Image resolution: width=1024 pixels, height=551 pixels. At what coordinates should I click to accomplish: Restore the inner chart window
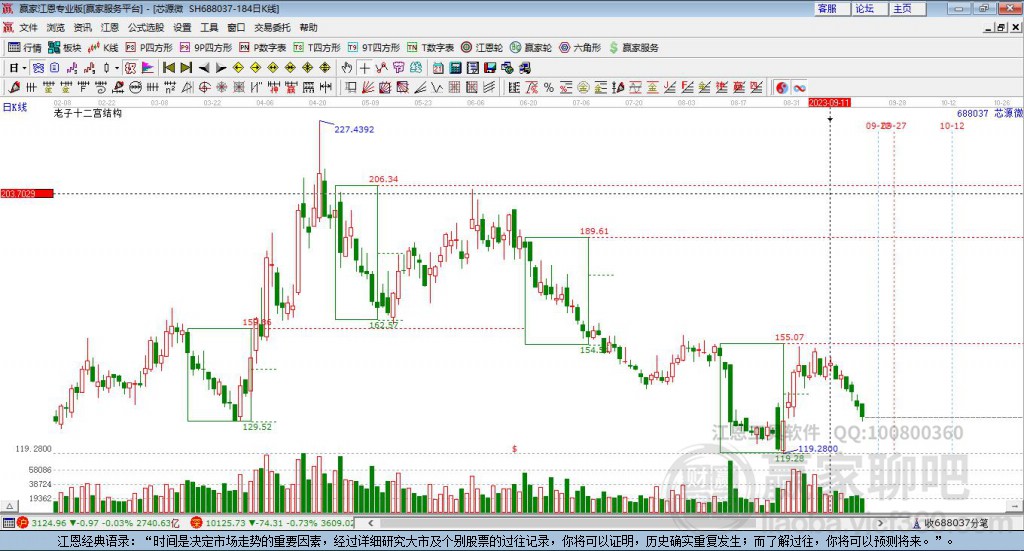point(1001,27)
